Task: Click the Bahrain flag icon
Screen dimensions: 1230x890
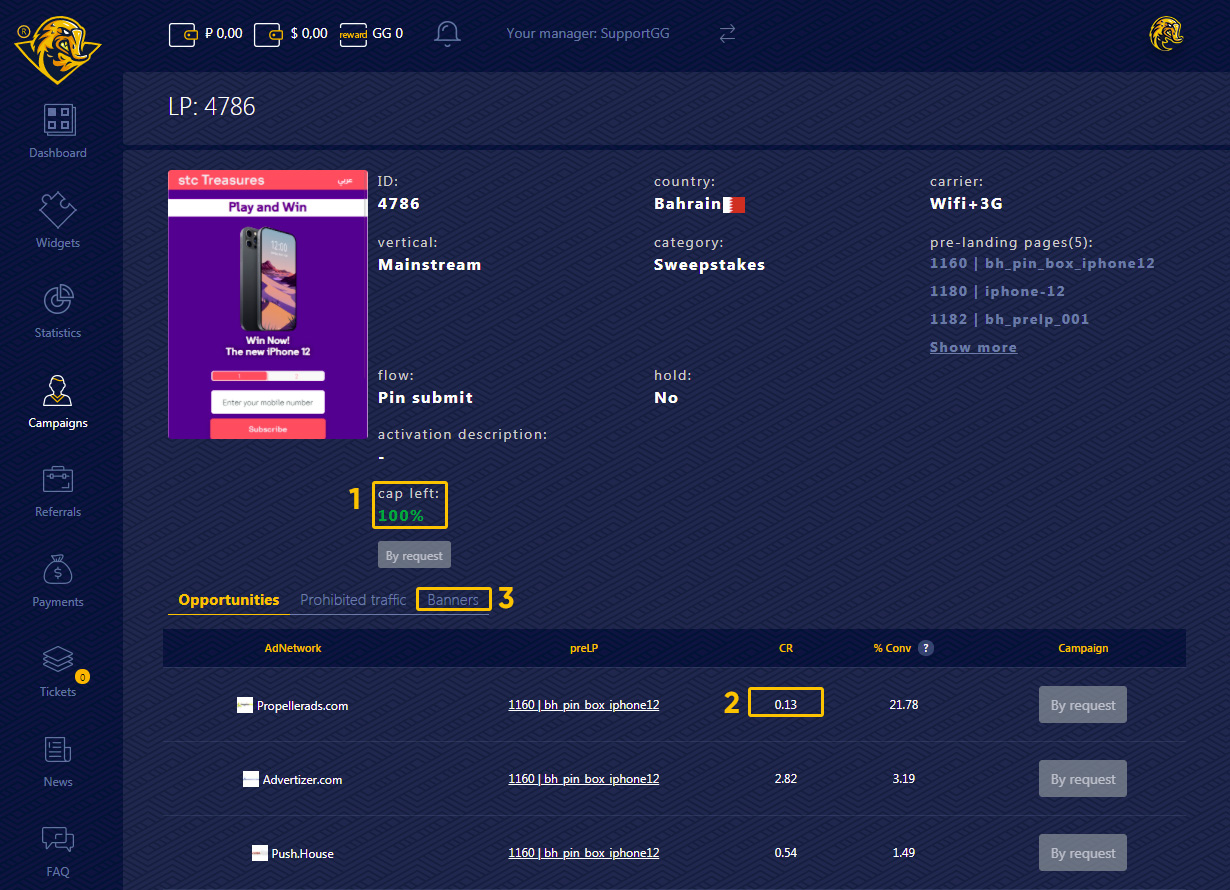Action: click(x=735, y=204)
